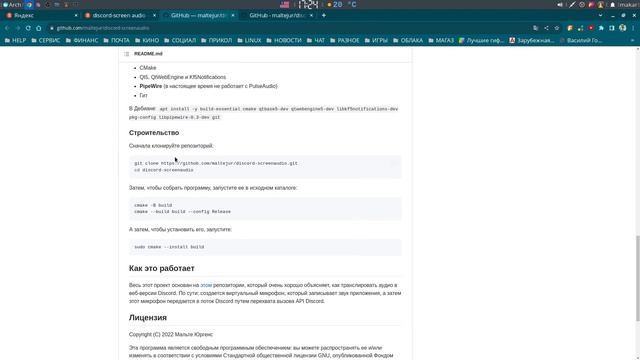This screenshot has width=640, height=360.
Task: Click the translate page icon in the address bar
Action: click(536, 28)
